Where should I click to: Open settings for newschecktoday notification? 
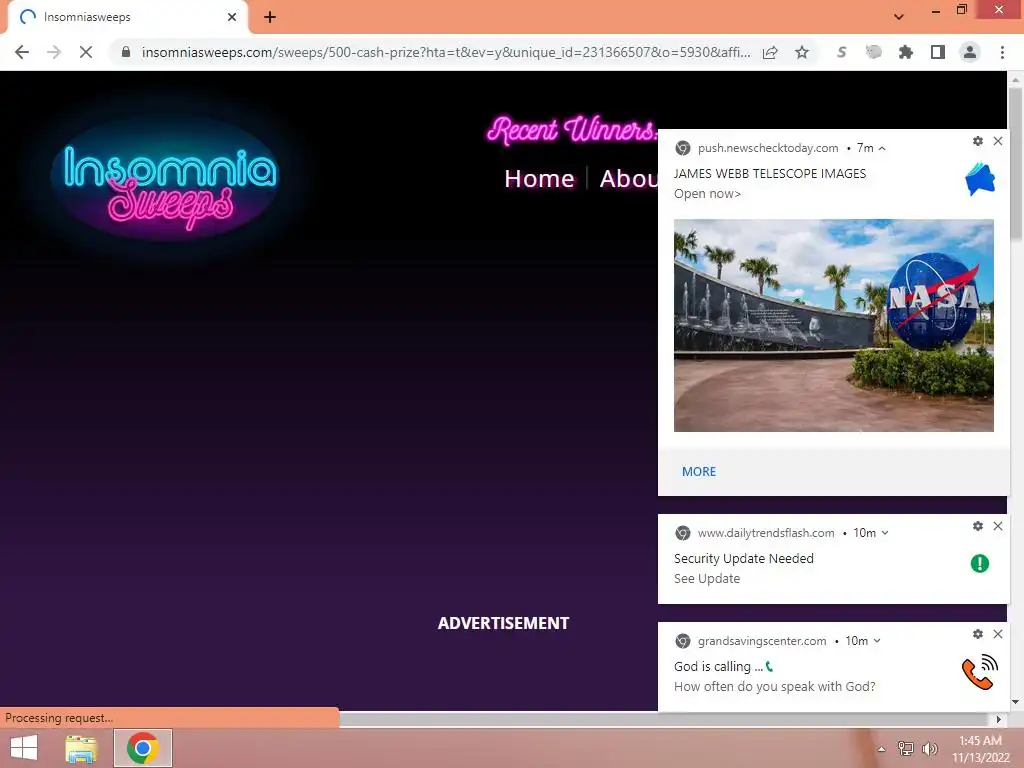click(978, 141)
